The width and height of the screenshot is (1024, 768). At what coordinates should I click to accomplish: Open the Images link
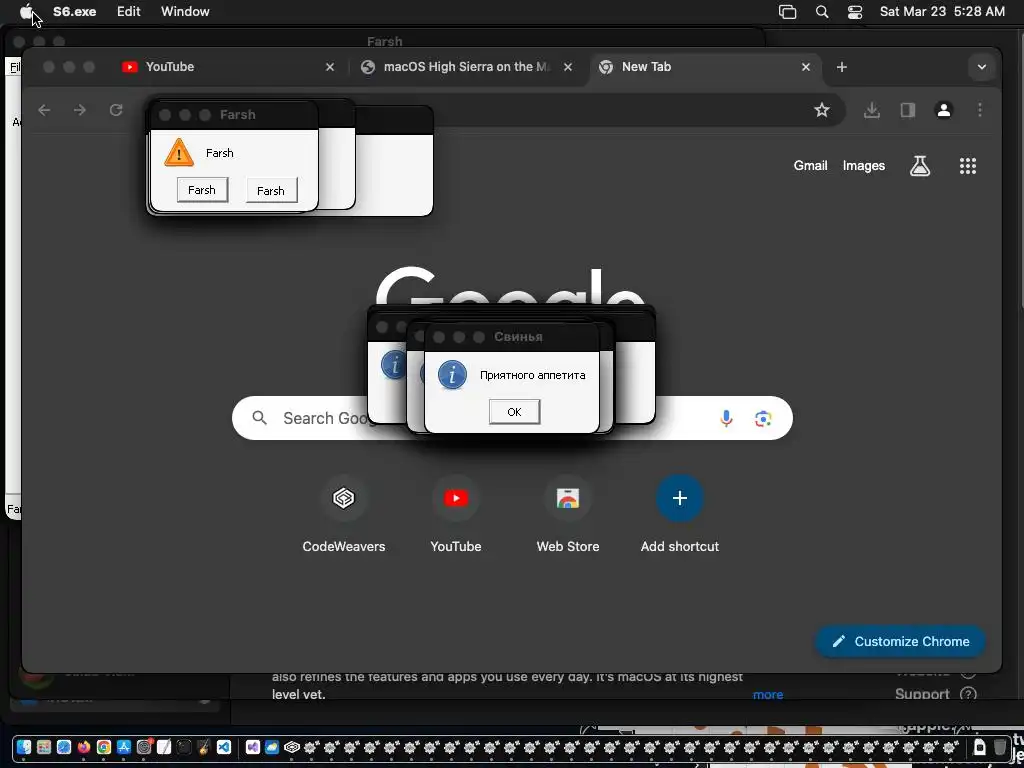863,166
